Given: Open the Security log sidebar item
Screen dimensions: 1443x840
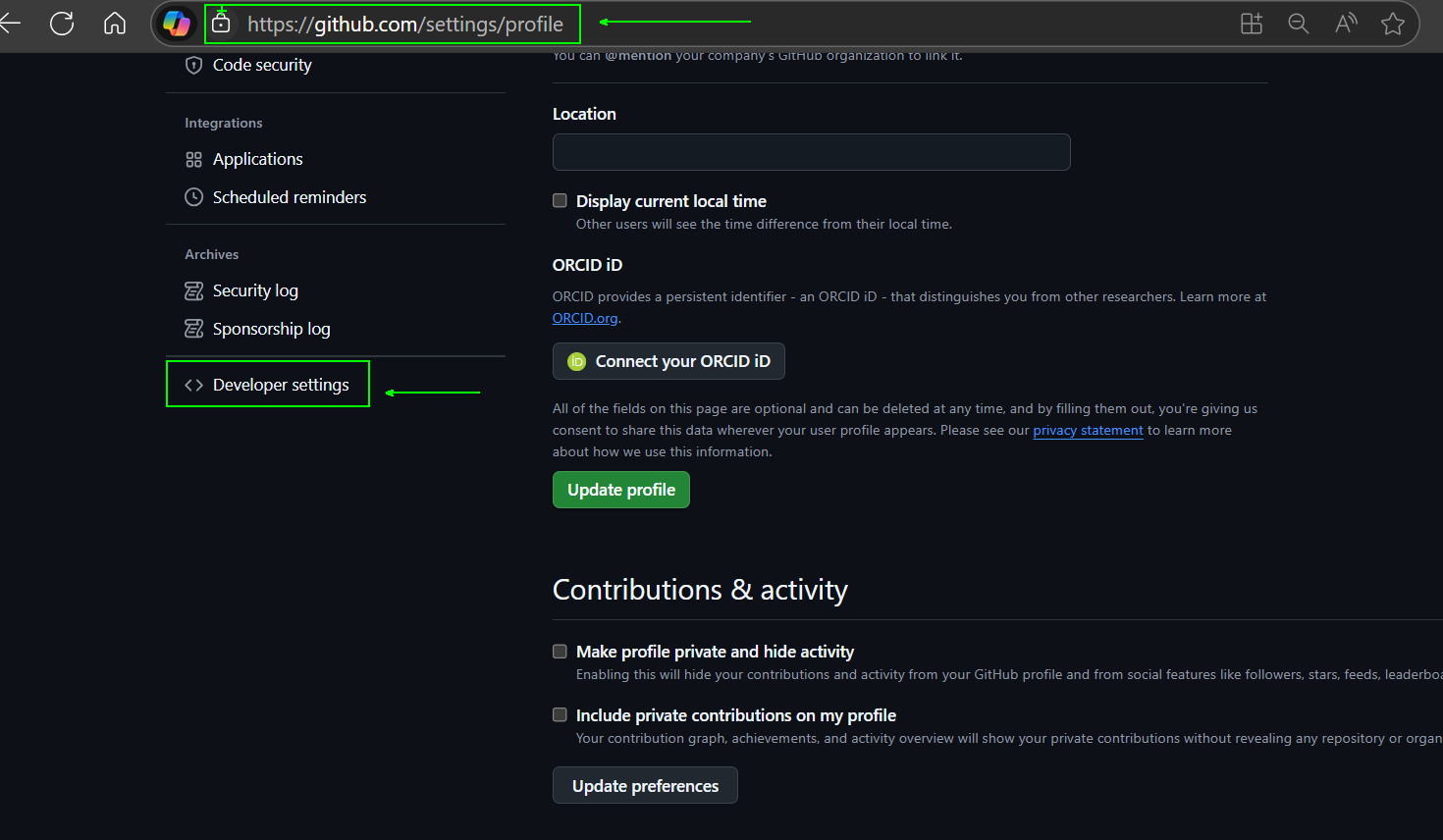Looking at the screenshot, I should pos(255,290).
